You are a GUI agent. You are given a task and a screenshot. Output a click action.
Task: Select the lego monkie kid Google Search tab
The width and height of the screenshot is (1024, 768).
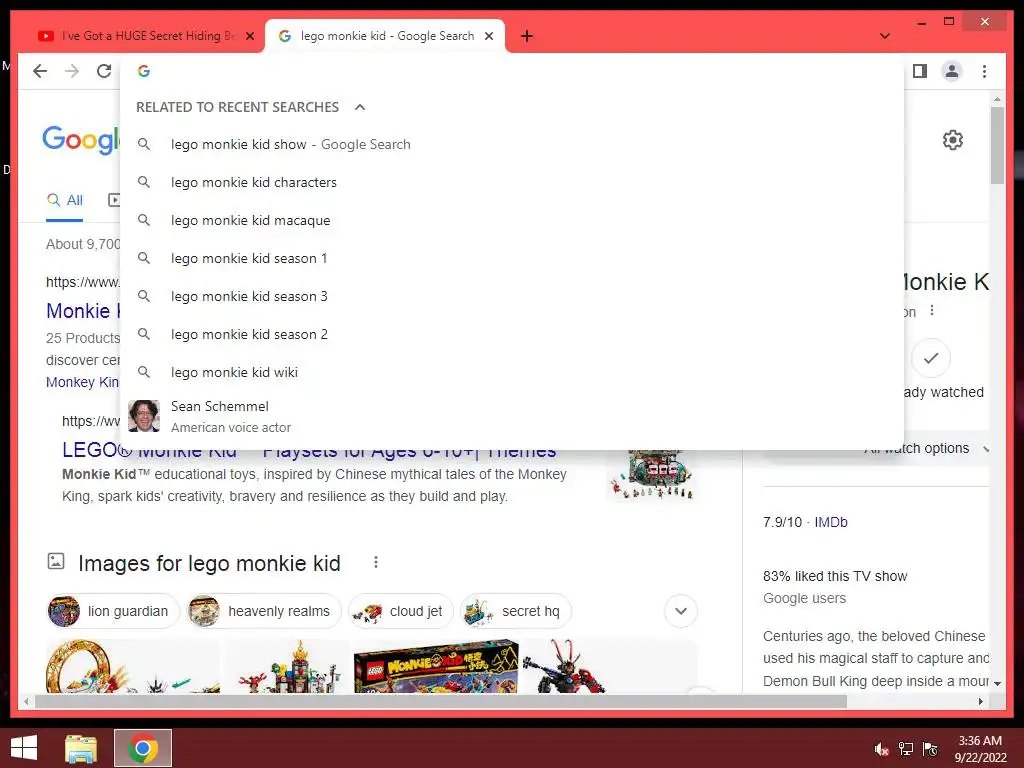[385, 36]
